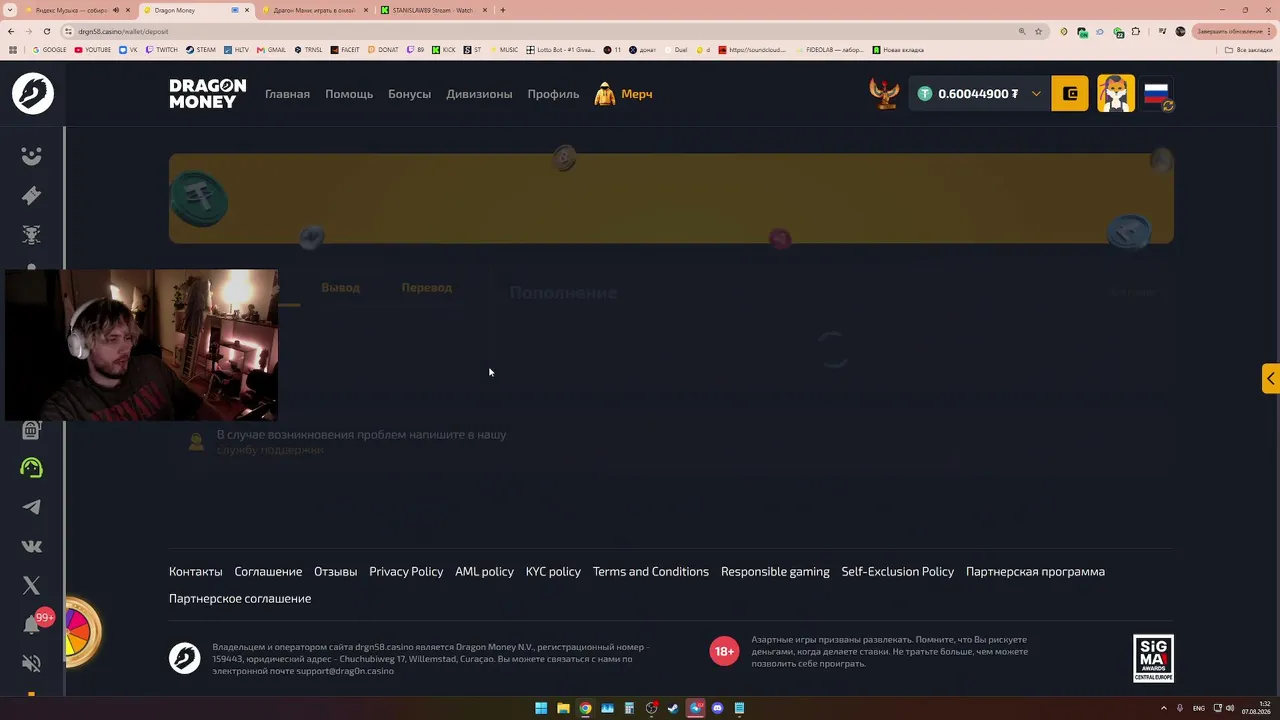Reload the page with the refresh button
Viewport: 1280px width, 720px height.
[46, 31]
